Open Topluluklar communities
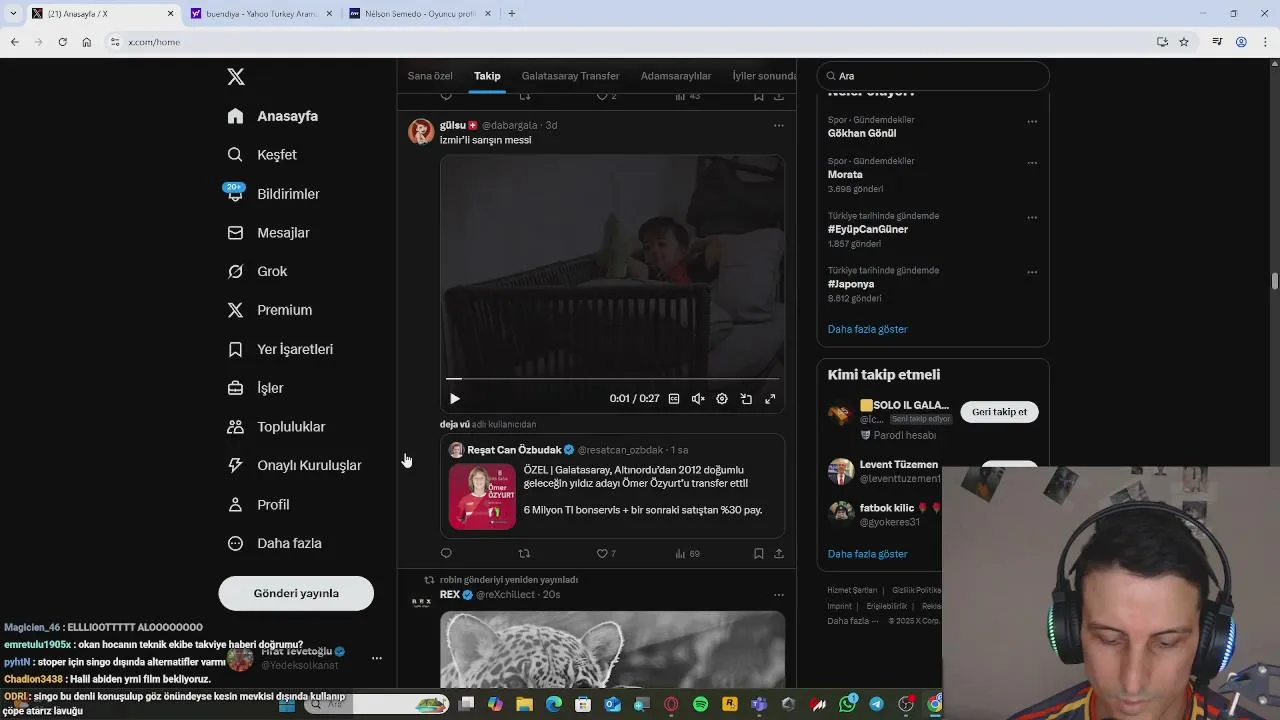The width and height of the screenshot is (1280, 720). tap(276, 427)
